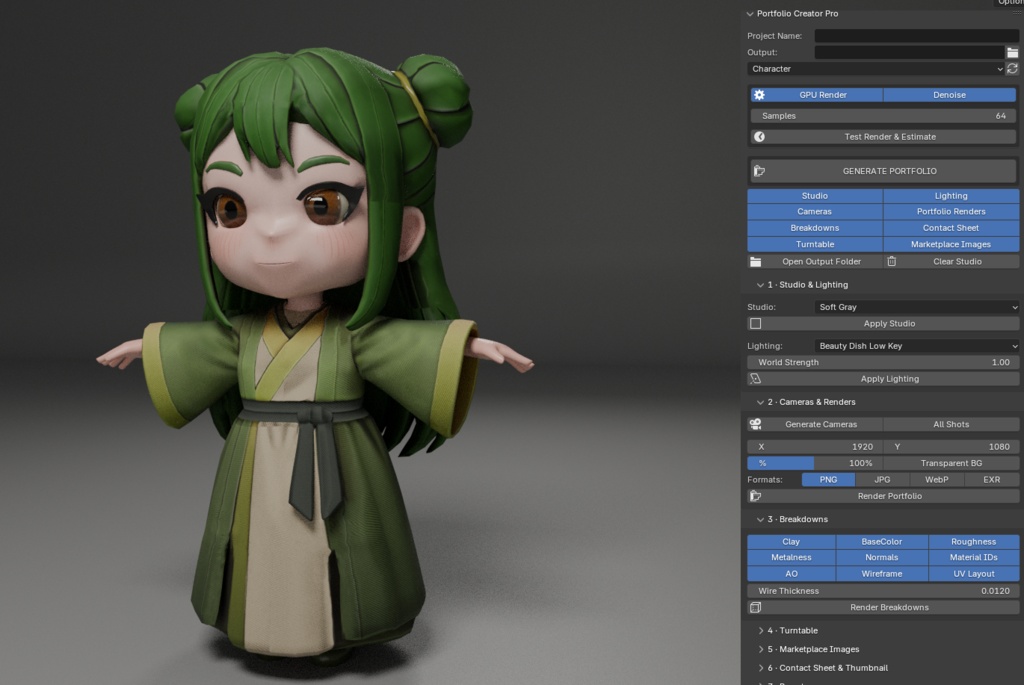
Task: Toggle Contact Sheet step
Action: [x=951, y=228]
